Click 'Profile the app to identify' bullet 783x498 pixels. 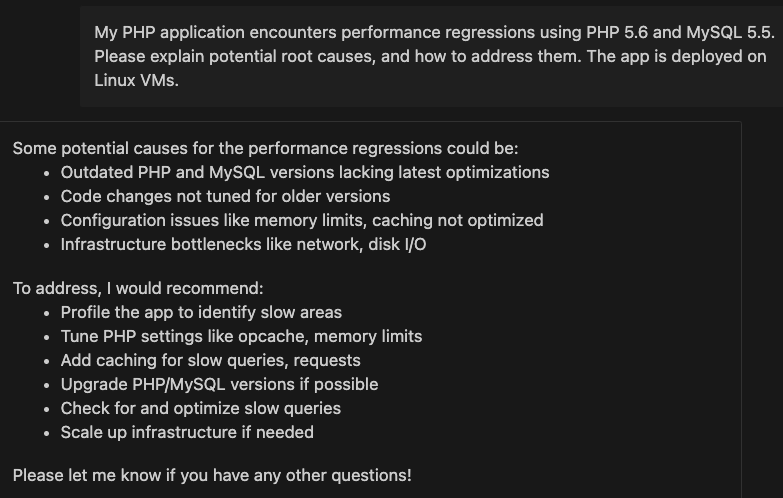pyautogui.click(x=201, y=312)
